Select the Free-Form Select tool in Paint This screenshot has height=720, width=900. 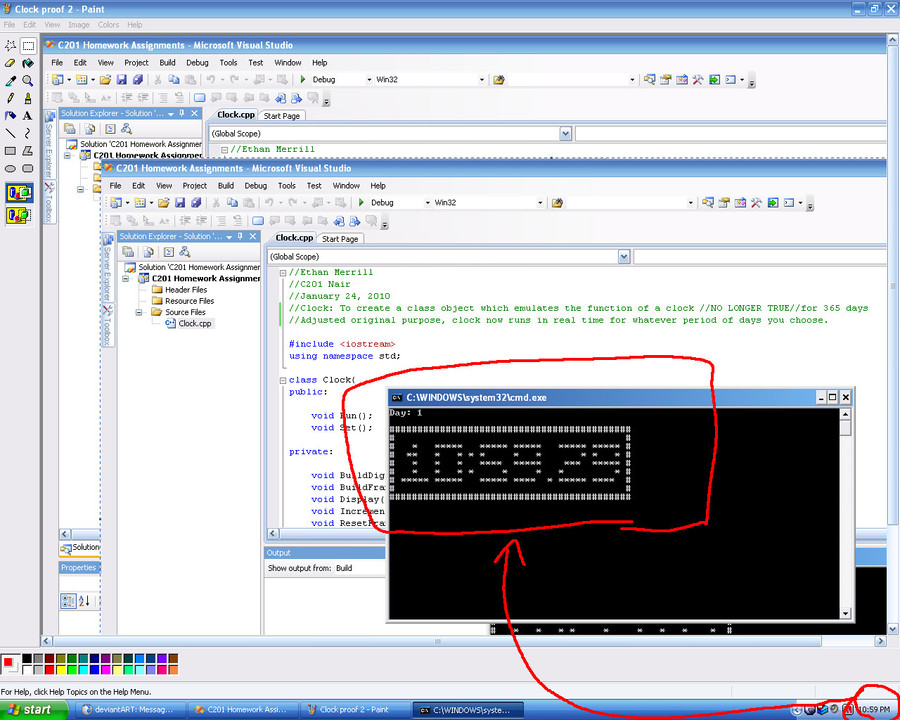click(10, 45)
